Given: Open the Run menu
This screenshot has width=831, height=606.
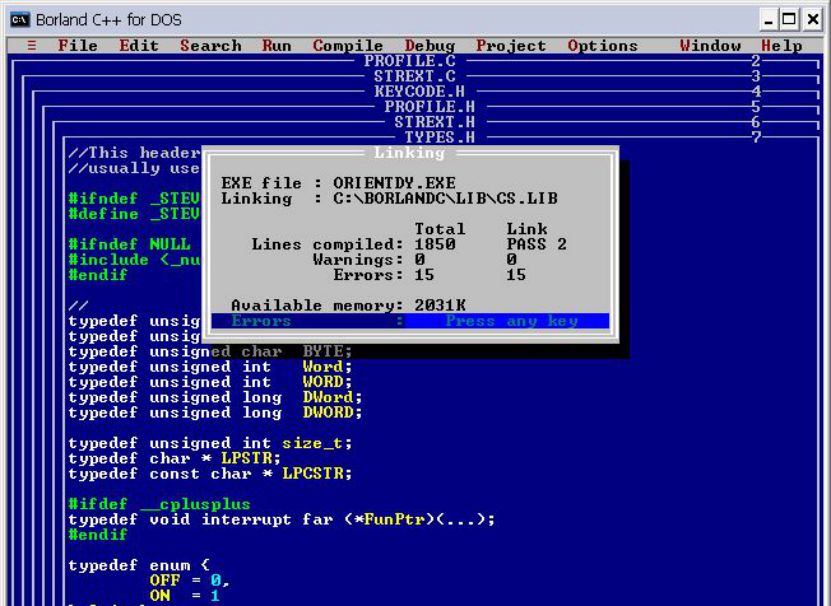Looking at the screenshot, I should pyautogui.click(x=275, y=46).
